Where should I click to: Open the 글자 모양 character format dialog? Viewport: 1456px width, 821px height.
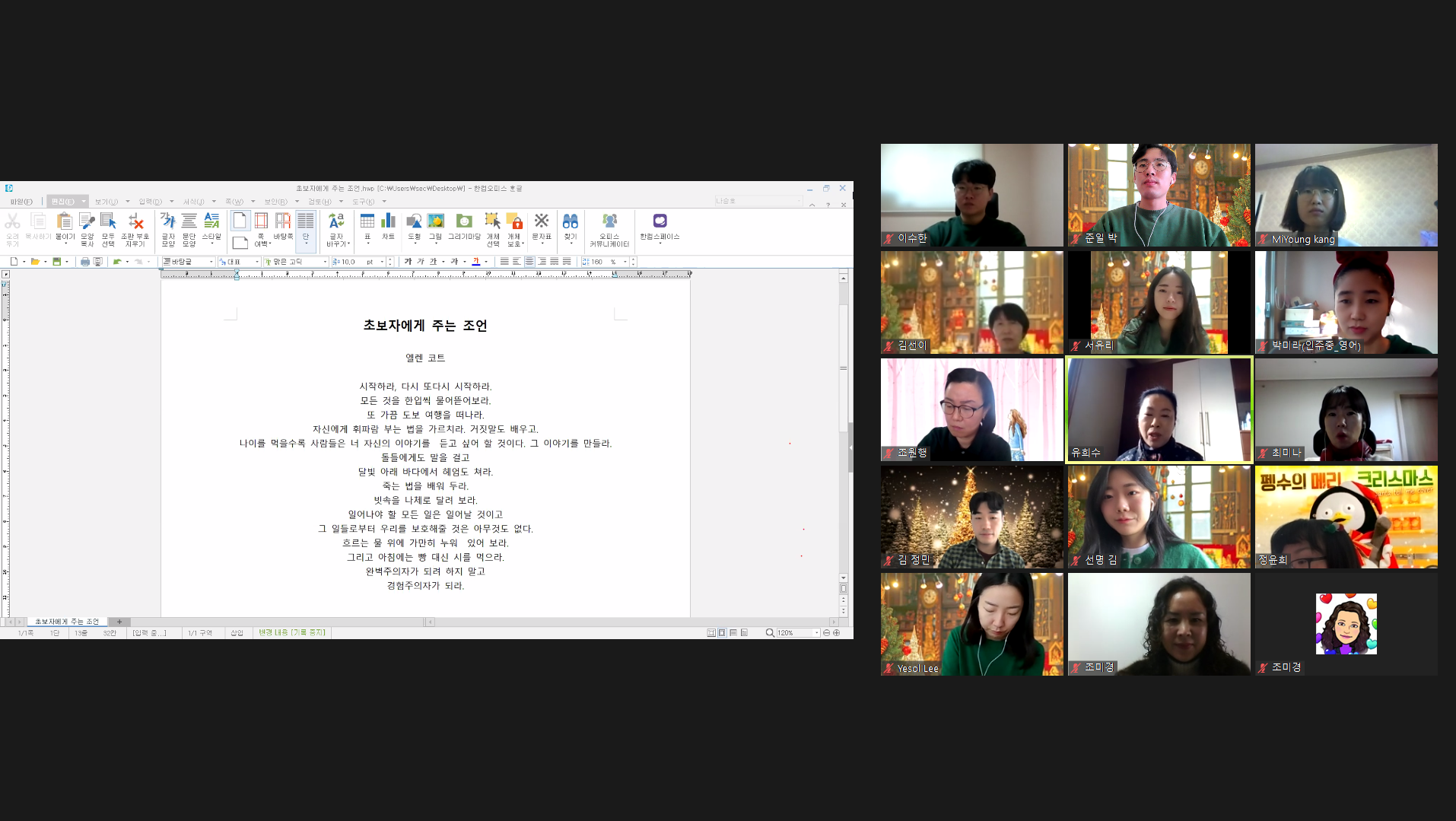tap(168, 226)
